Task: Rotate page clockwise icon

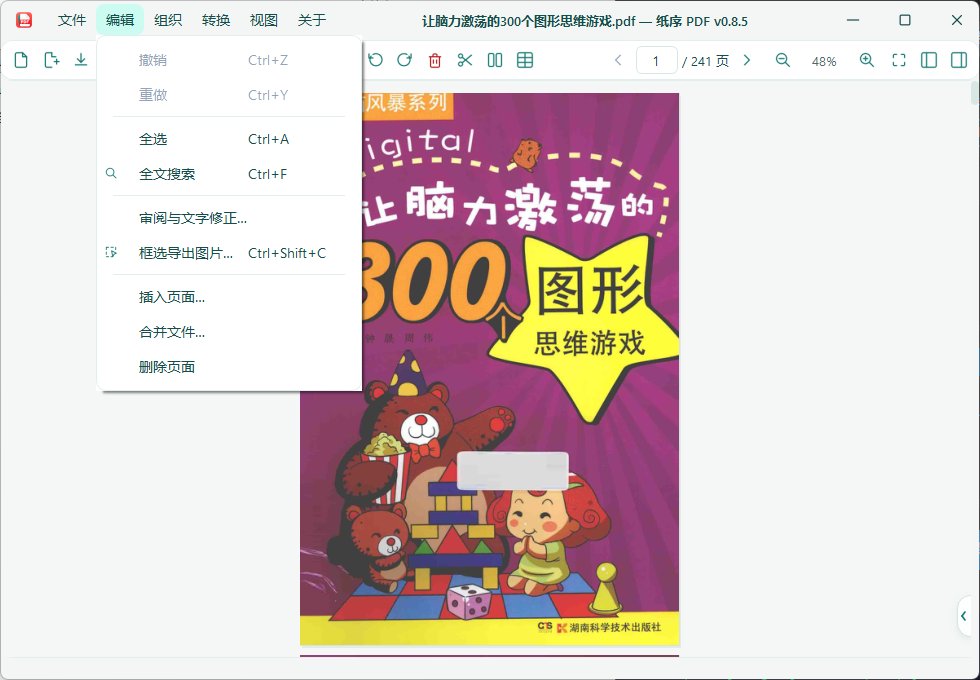Action: (x=405, y=60)
